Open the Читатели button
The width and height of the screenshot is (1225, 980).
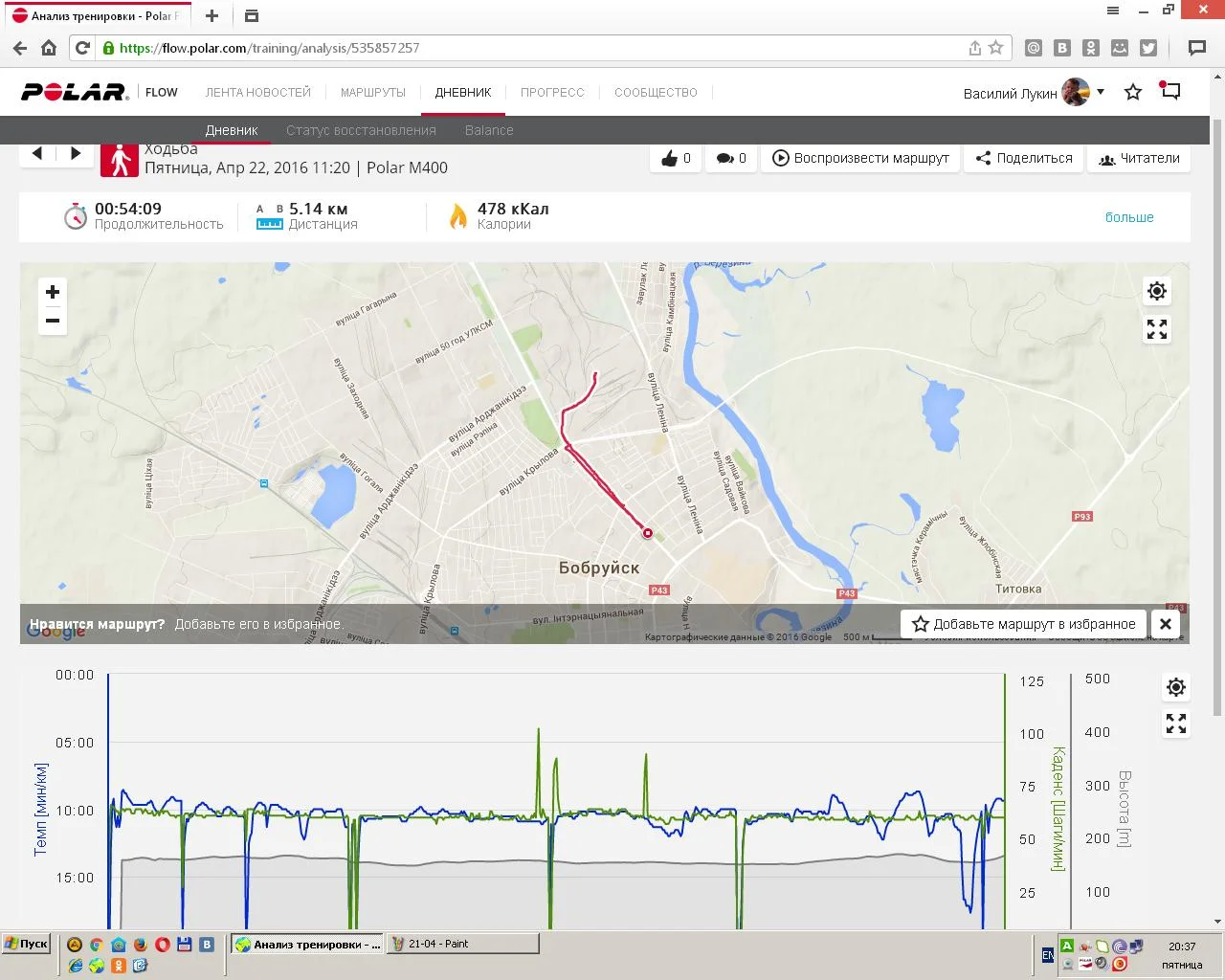coord(1139,159)
